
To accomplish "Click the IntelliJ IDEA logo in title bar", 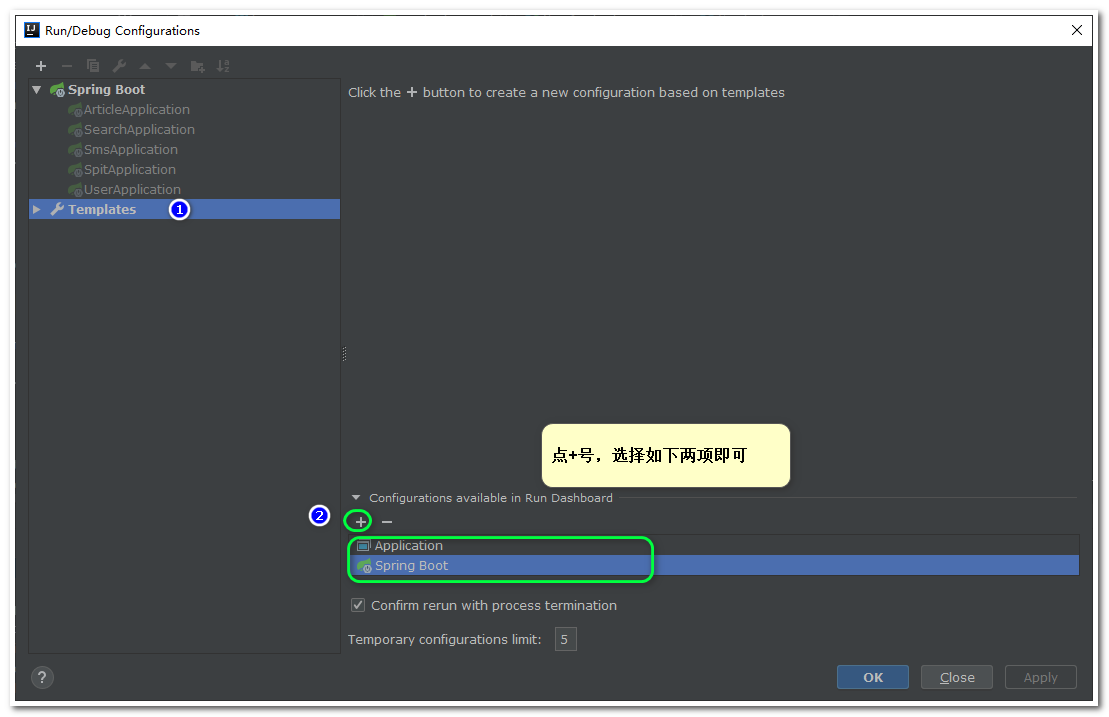I will click(32, 30).
